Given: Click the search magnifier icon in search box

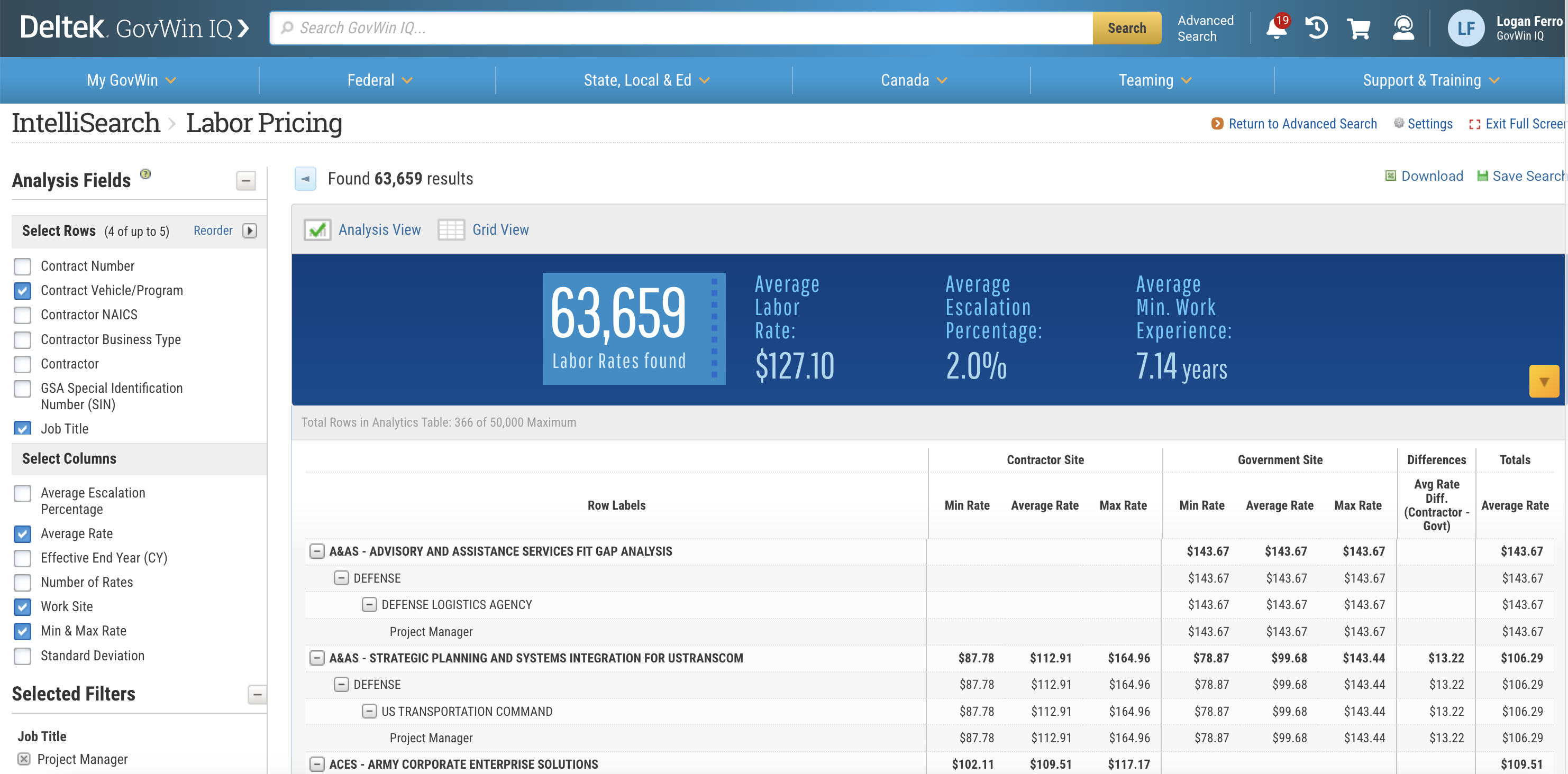Looking at the screenshot, I should [x=287, y=27].
